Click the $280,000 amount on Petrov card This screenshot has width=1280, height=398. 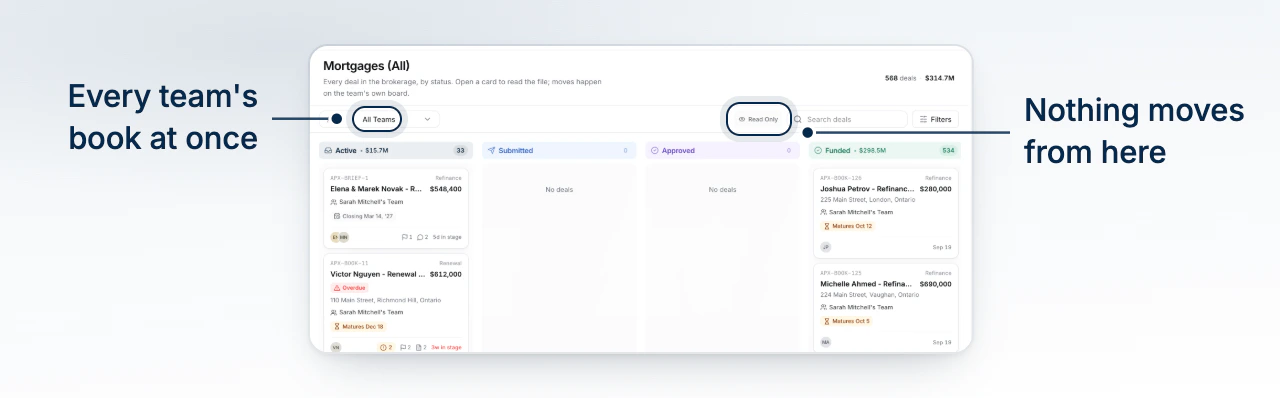click(935, 188)
